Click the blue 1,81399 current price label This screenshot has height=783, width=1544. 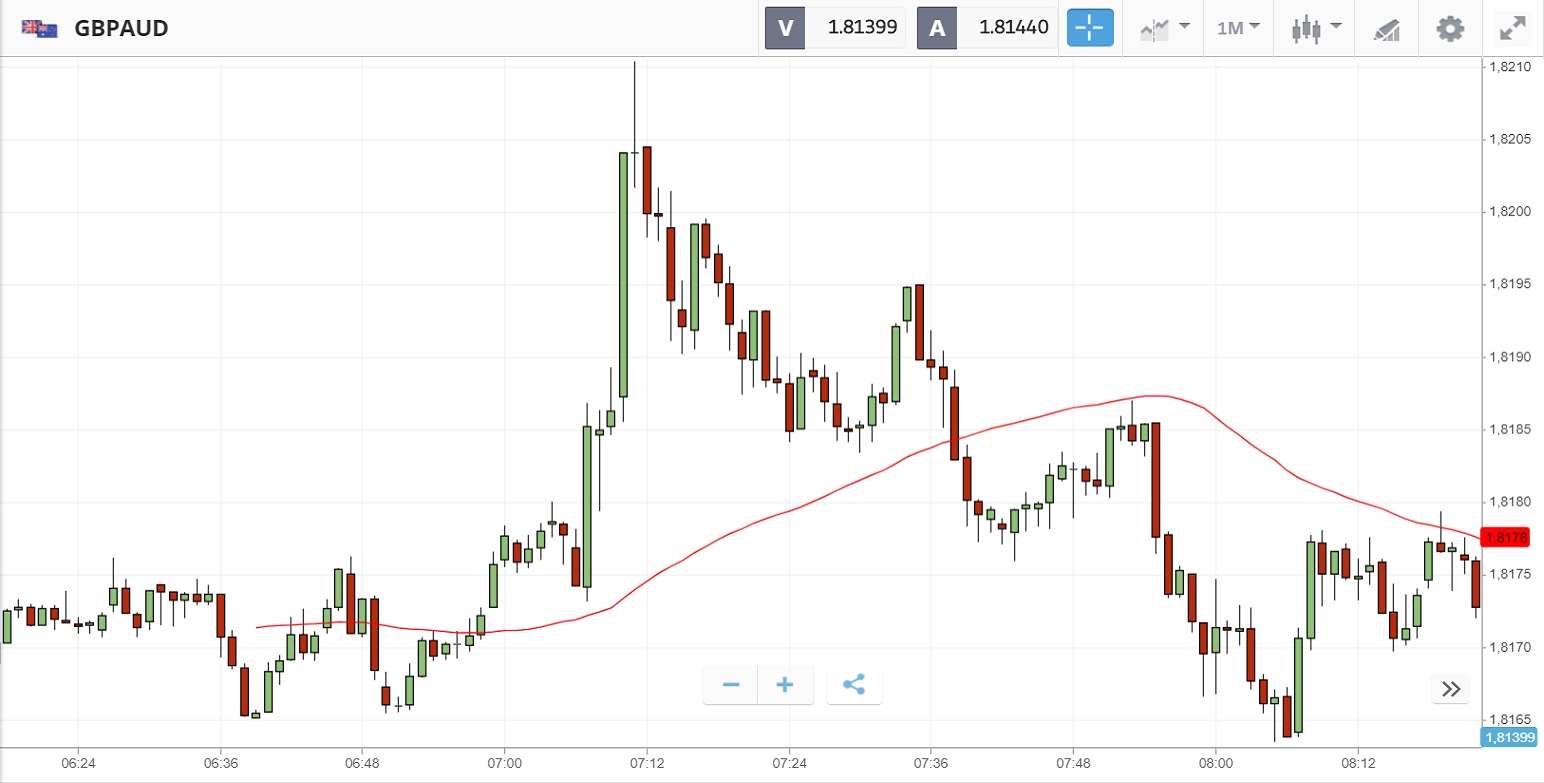(1510, 738)
